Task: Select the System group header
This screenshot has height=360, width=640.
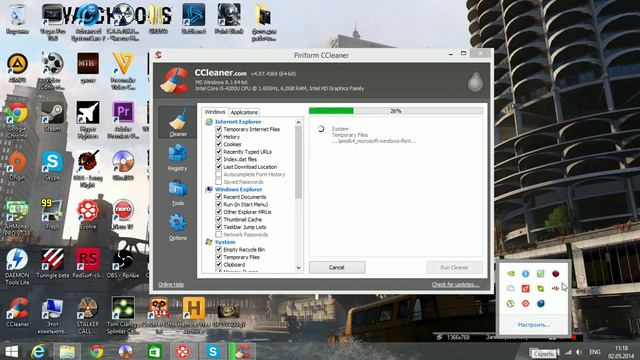Action: pos(225,242)
